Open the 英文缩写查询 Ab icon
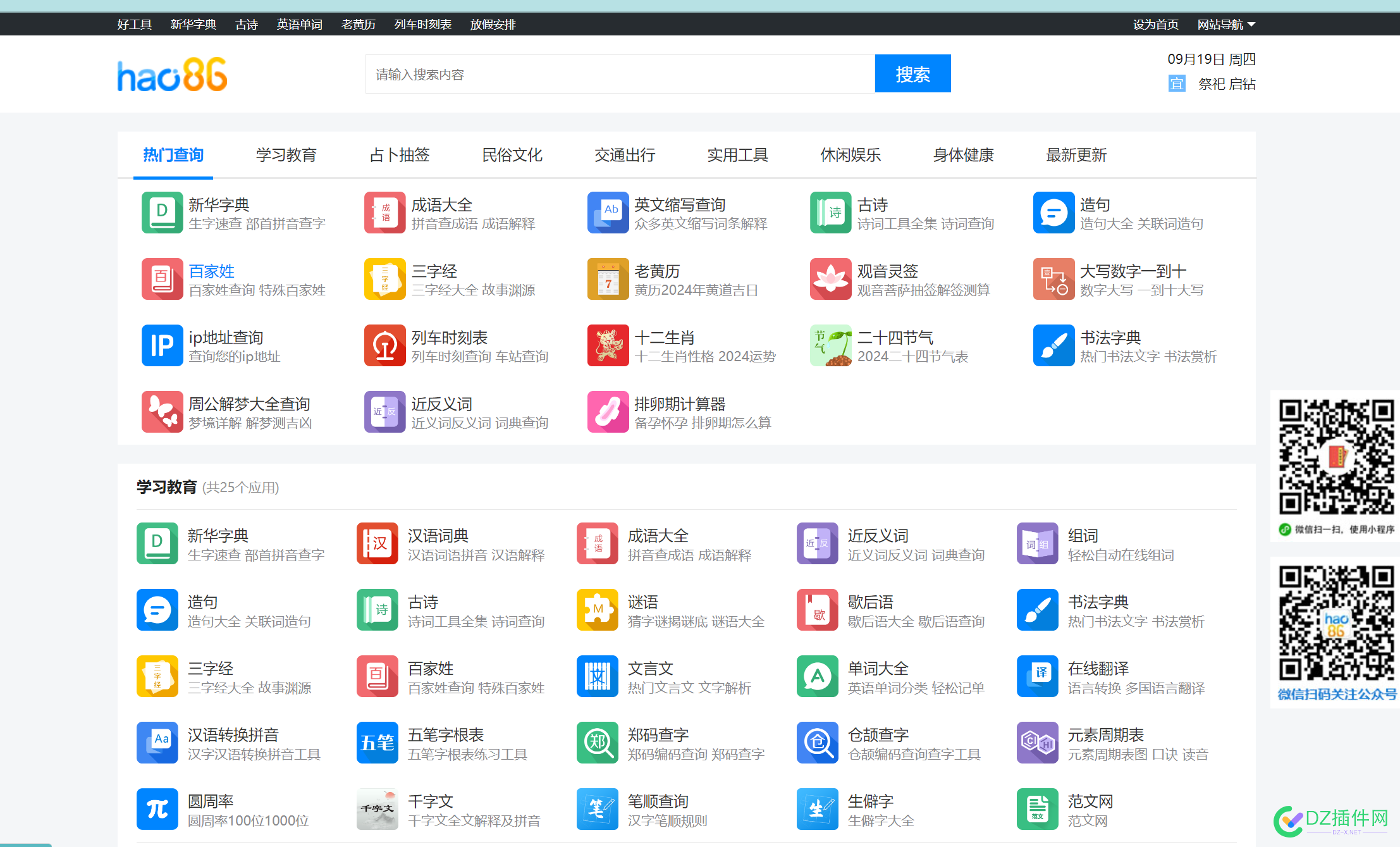 [x=608, y=213]
